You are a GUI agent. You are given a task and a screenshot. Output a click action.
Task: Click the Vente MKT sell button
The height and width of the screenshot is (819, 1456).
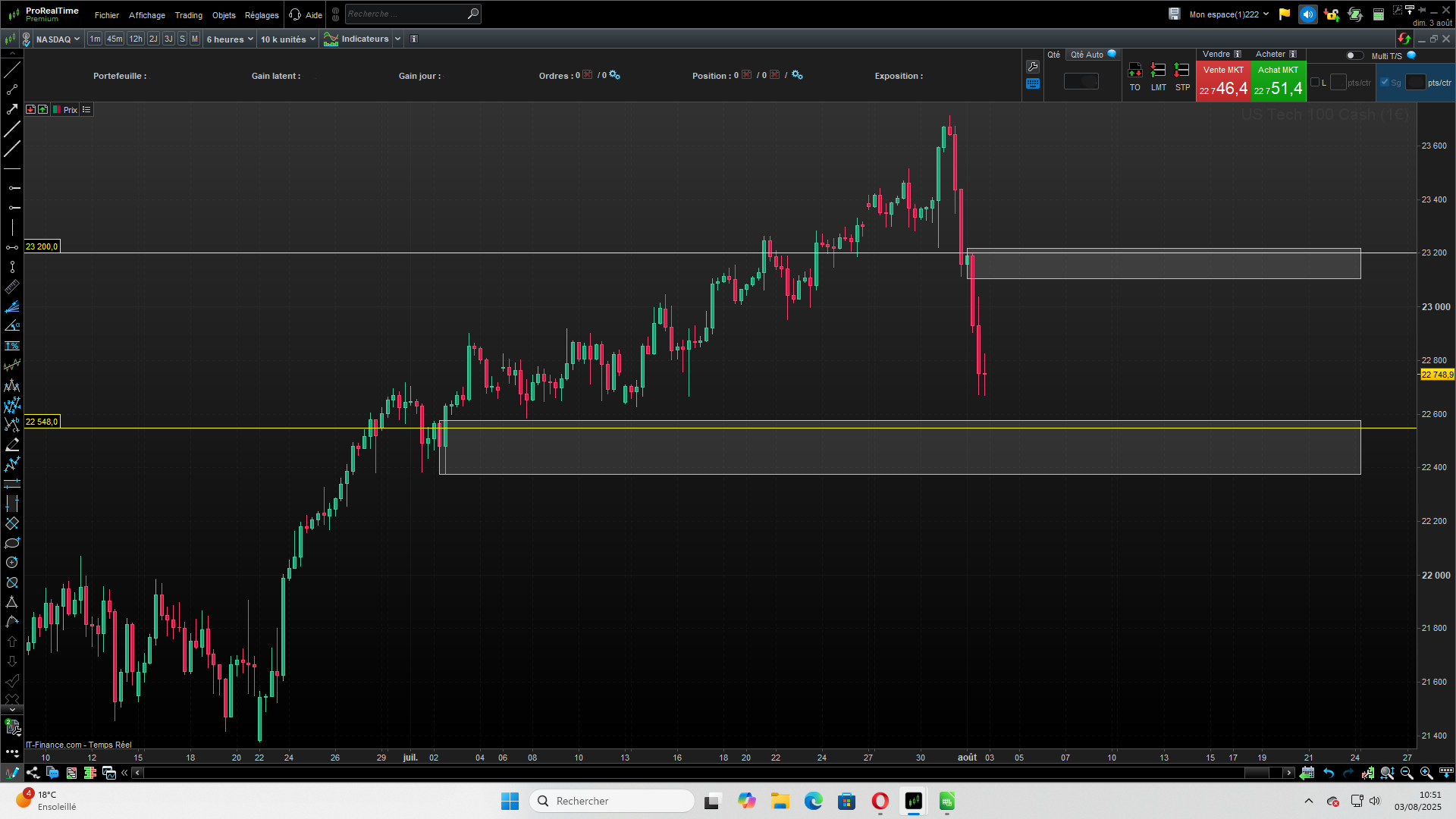click(x=1222, y=81)
